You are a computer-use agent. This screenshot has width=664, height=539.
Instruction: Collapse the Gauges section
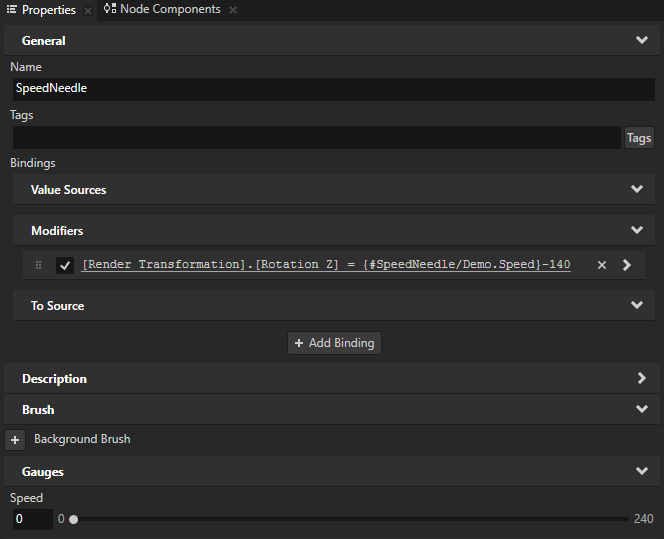pos(642,471)
